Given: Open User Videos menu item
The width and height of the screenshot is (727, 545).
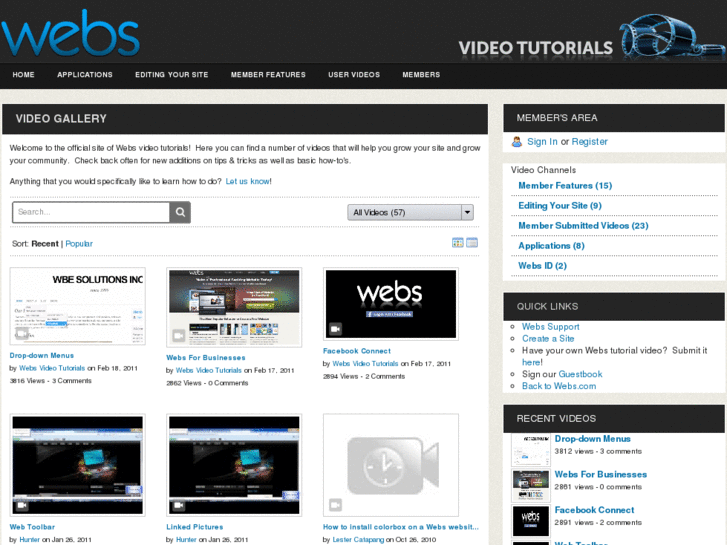Looking at the screenshot, I should (x=354, y=75).
